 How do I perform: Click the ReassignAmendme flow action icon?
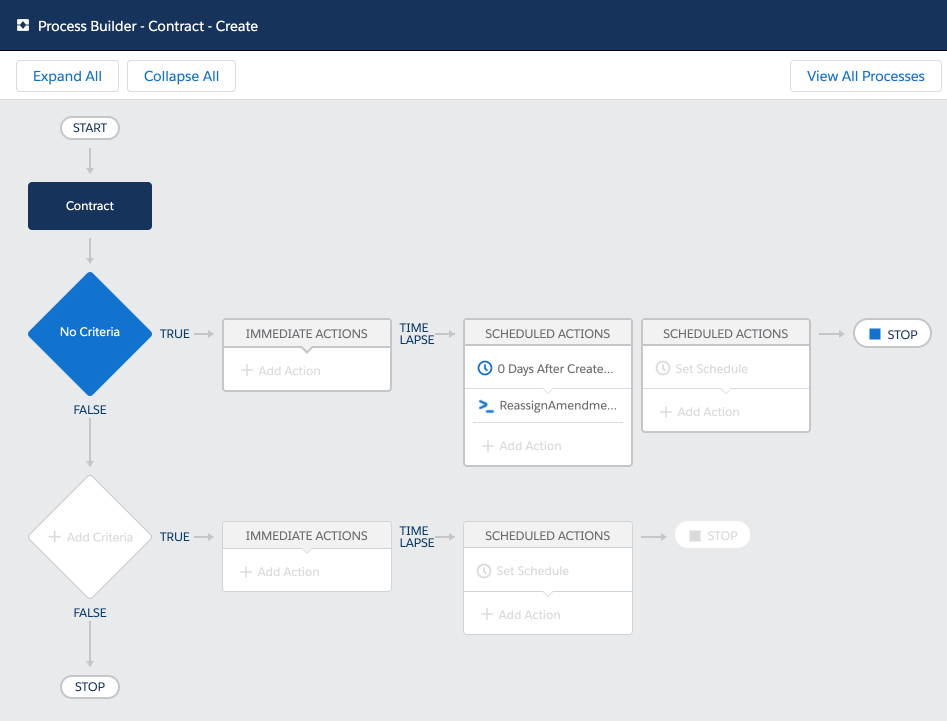click(486, 406)
